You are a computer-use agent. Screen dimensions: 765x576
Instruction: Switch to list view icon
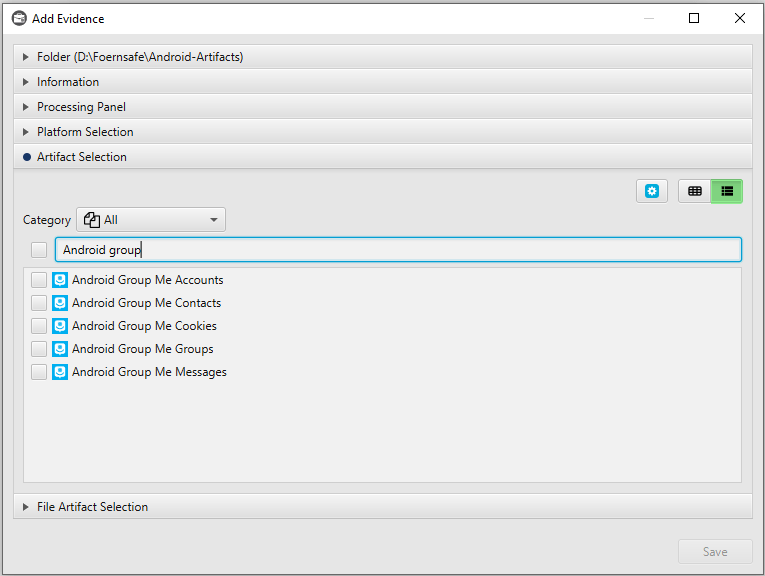(x=727, y=191)
